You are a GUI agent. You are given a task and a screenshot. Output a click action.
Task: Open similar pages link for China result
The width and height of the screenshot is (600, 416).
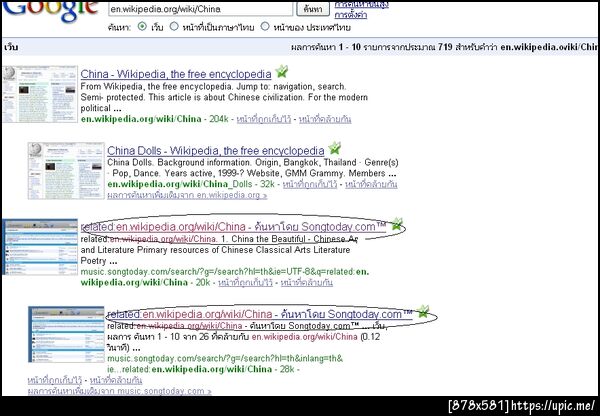tap(325, 119)
